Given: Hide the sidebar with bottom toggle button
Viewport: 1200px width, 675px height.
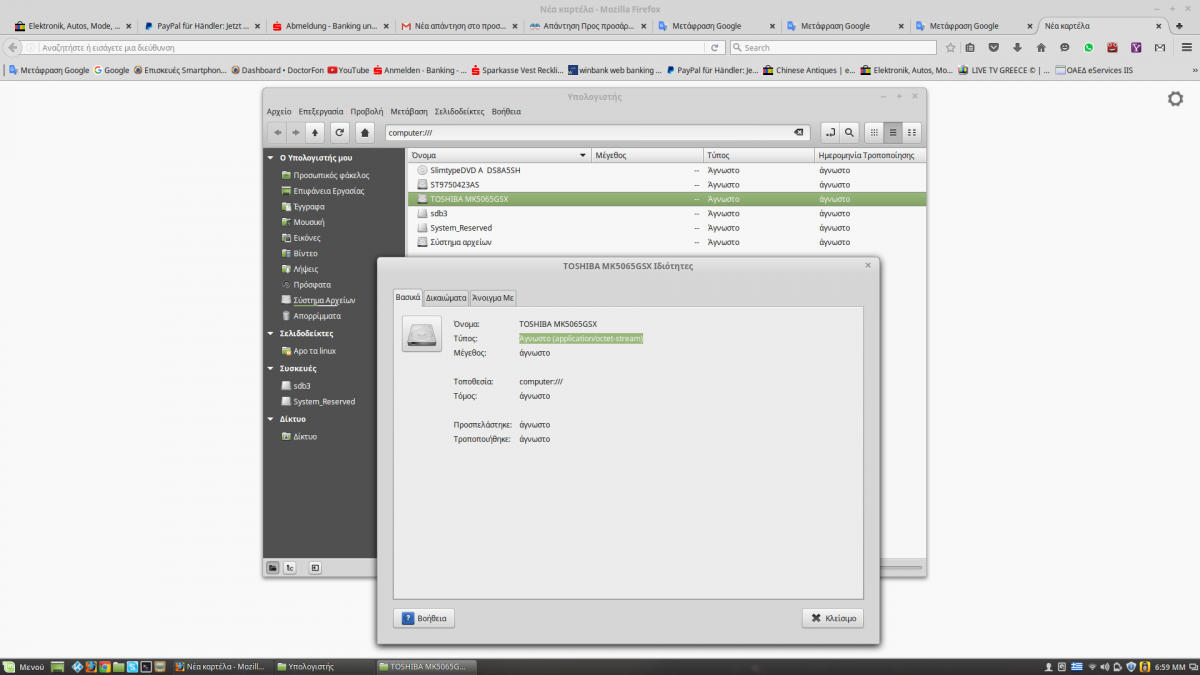Looking at the screenshot, I should (x=315, y=568).
